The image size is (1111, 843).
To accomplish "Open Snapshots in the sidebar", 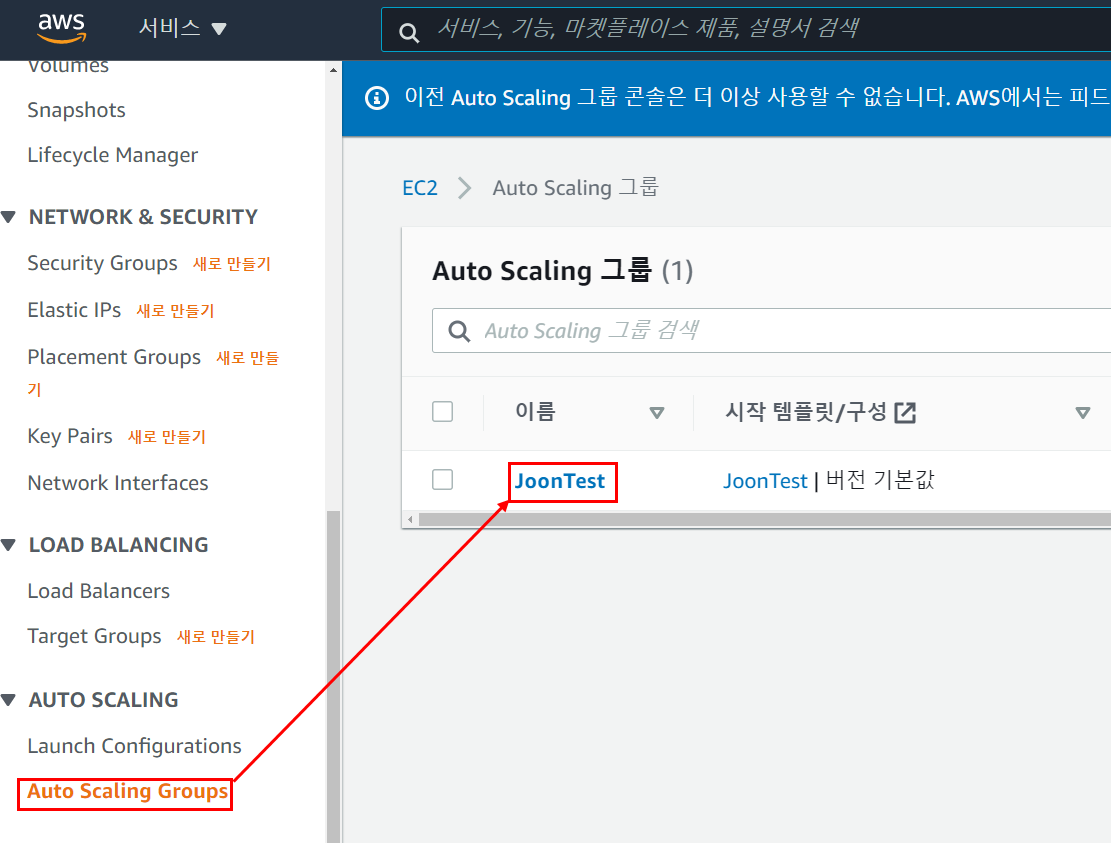I will coord(77,110).
